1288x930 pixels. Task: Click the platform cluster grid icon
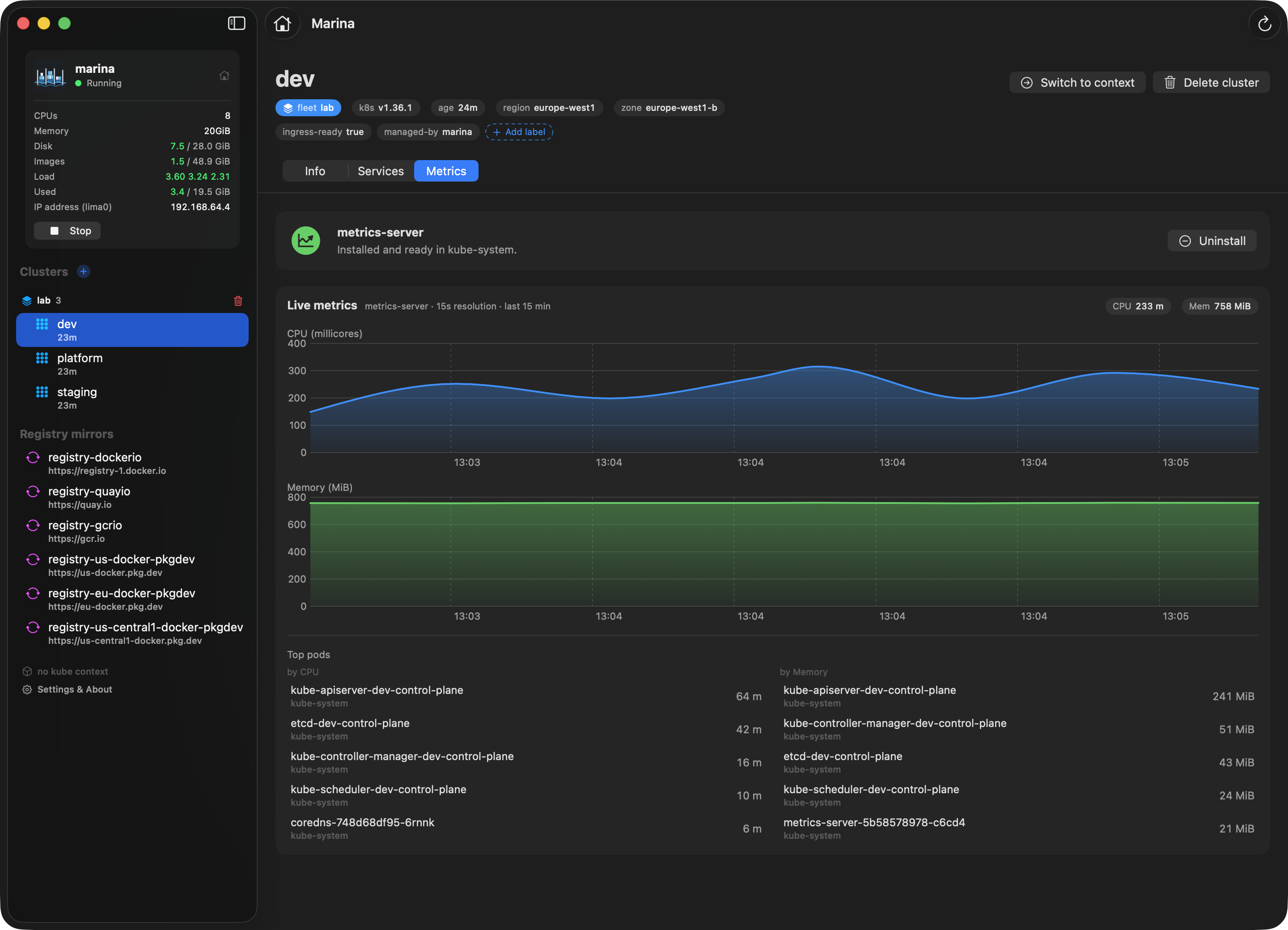[x=42, y=358]
